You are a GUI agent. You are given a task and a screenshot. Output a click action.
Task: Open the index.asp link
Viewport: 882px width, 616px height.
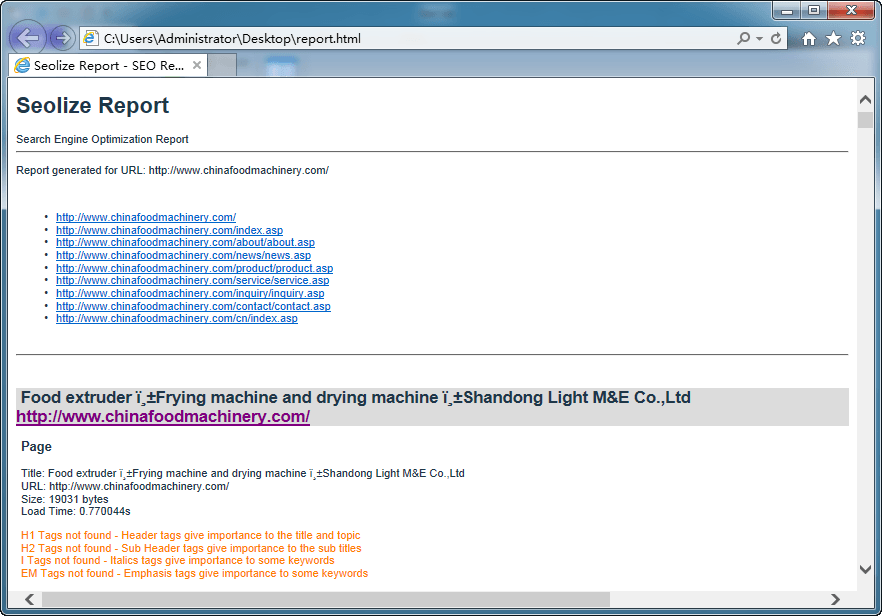point(169,230)
